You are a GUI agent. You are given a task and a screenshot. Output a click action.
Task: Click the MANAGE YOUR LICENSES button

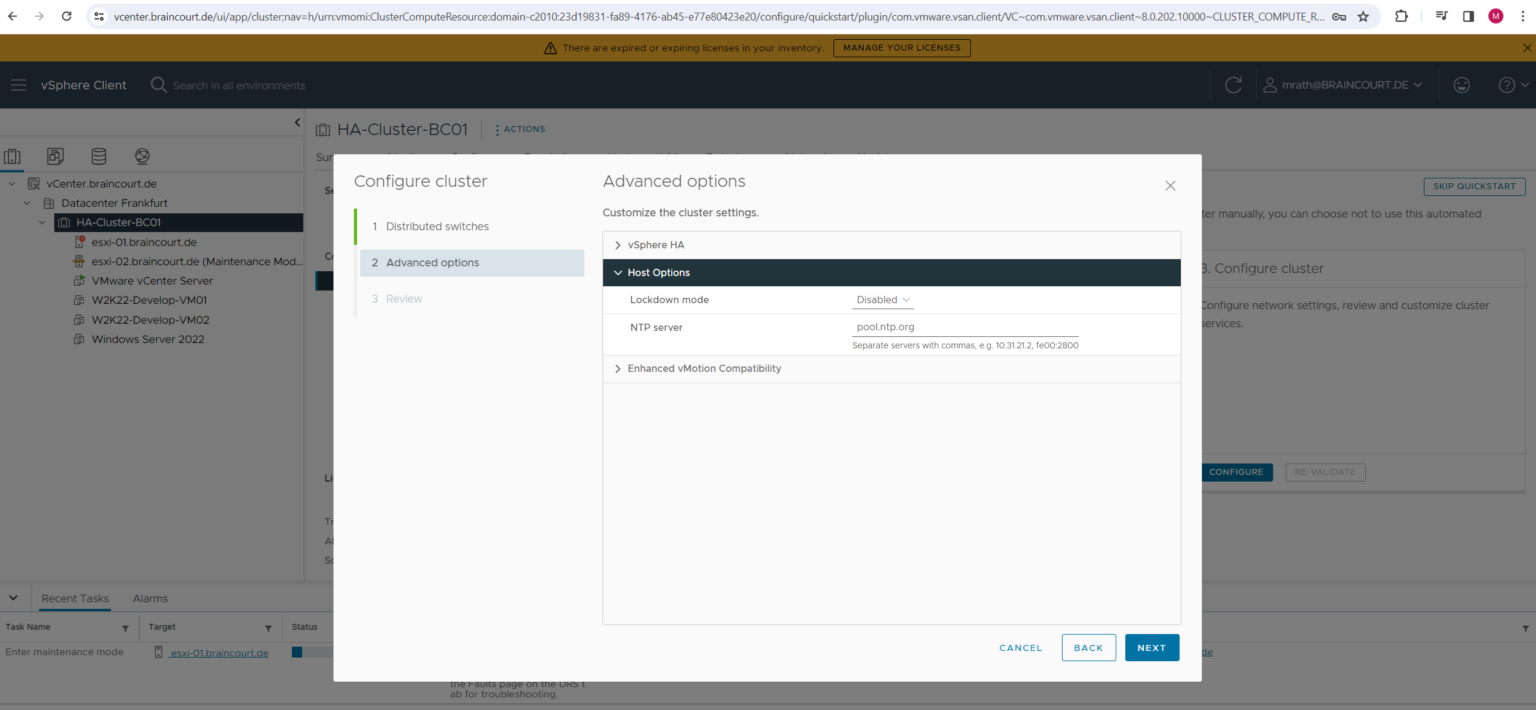click(x=901, y=47)
